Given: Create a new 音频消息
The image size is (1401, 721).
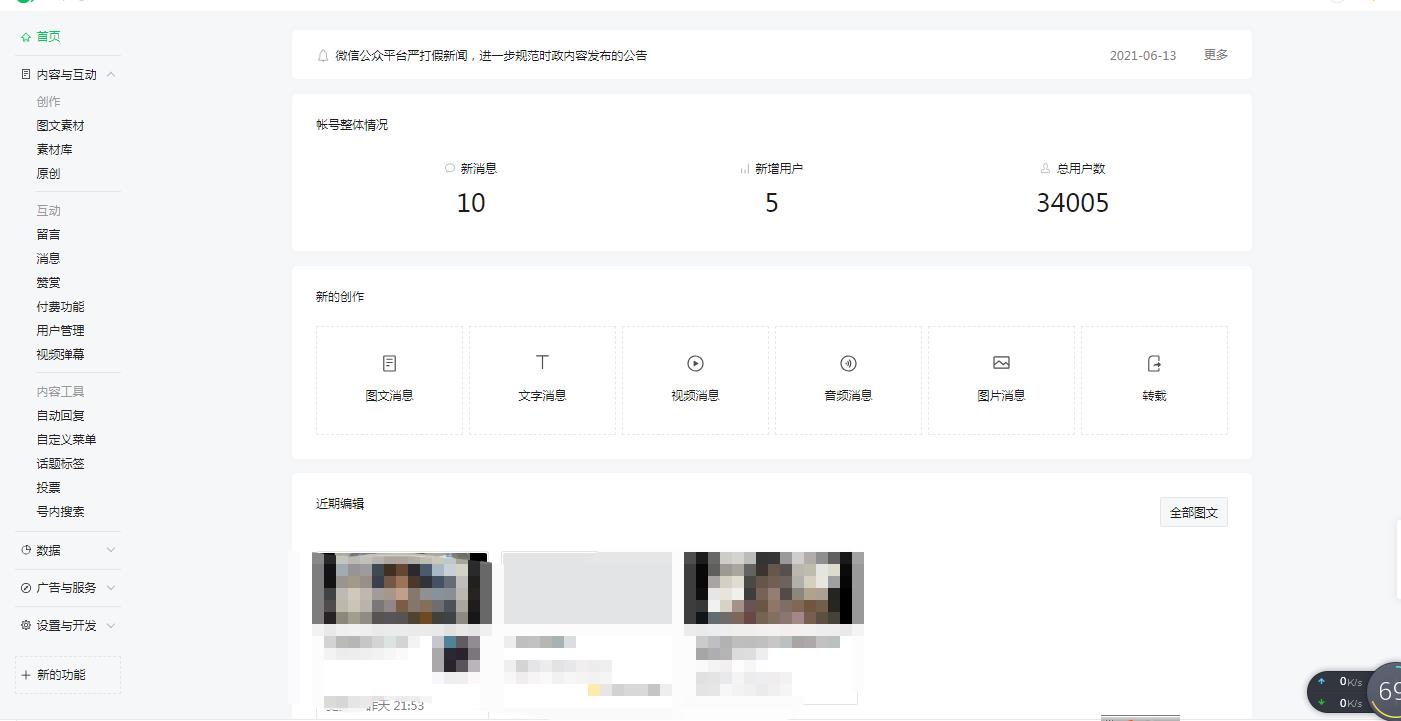Looking at the screenshot, I should [848, 380].
